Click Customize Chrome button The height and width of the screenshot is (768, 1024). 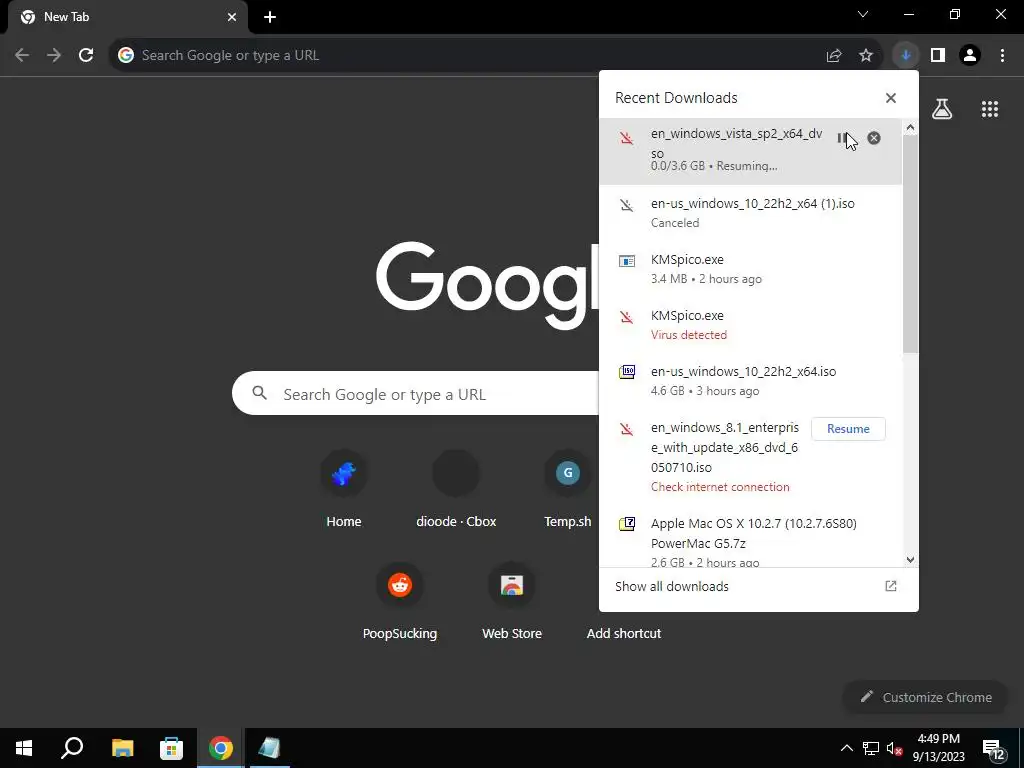click(926, 697)
